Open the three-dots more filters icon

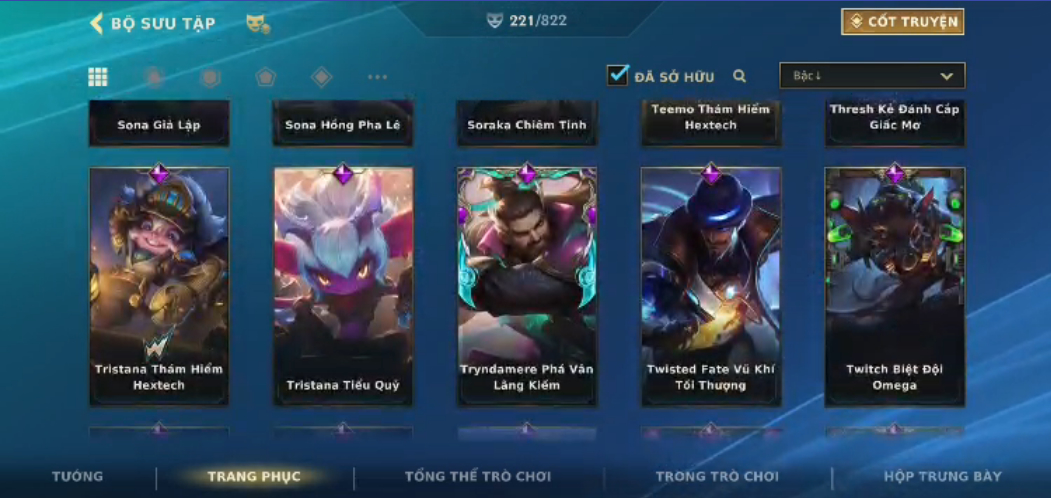(x=377, y=77)
